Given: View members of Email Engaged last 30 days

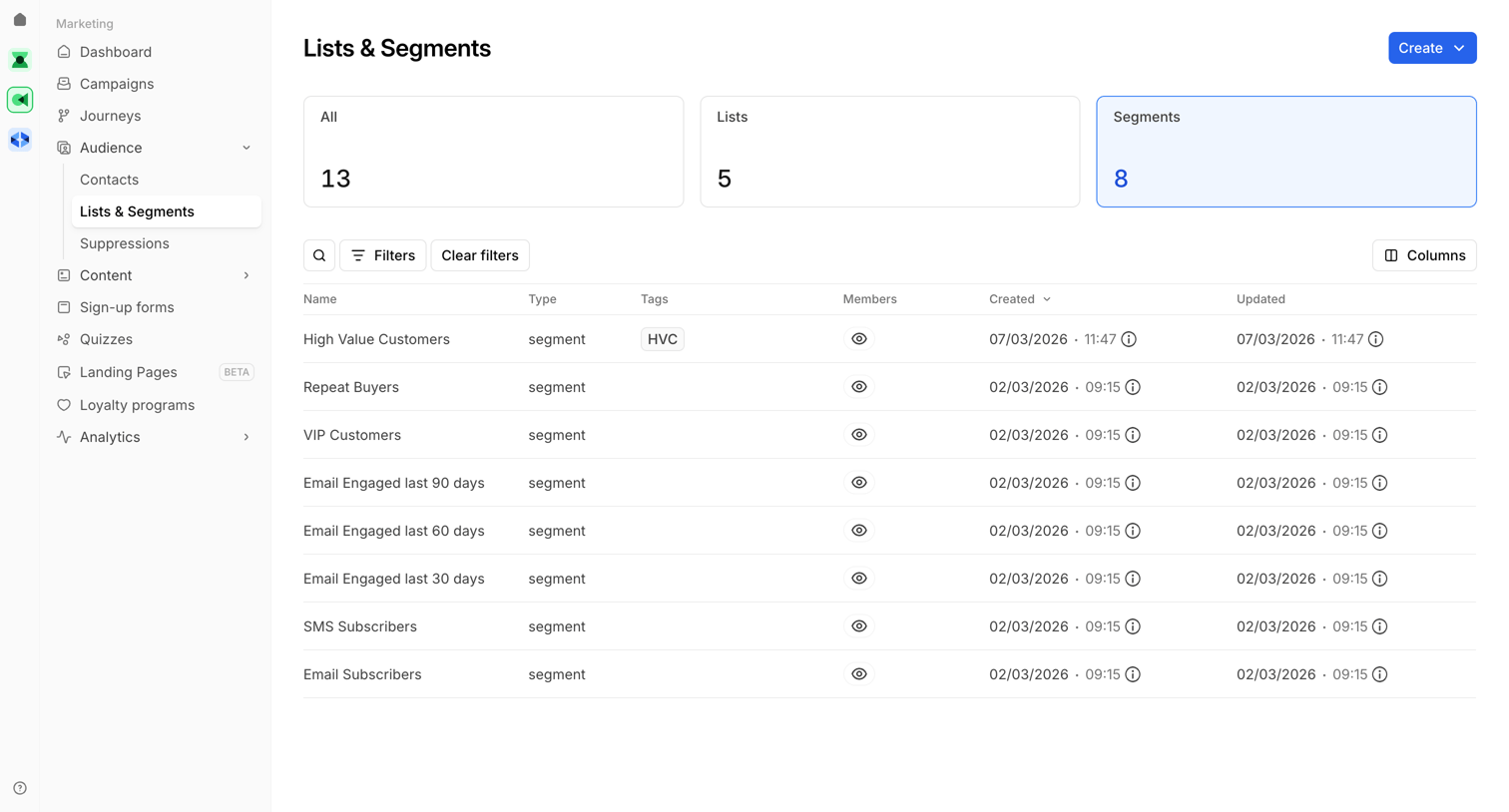Looking at the screenshot, I should click(859, 579).
